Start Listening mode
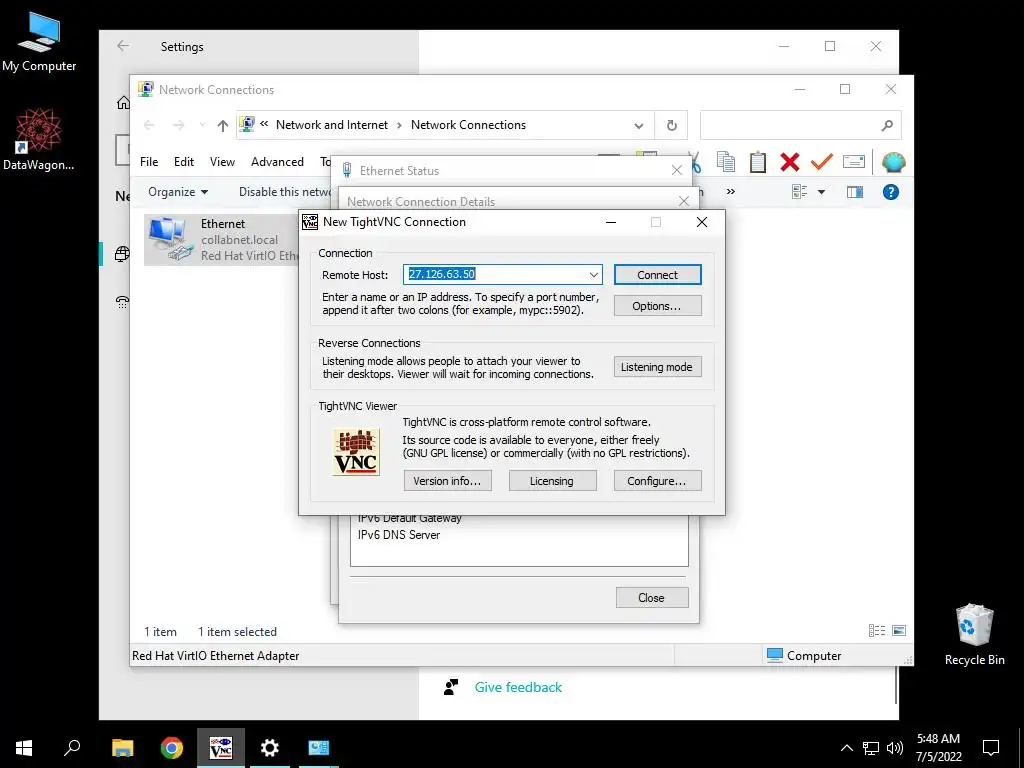 point(658,367)
